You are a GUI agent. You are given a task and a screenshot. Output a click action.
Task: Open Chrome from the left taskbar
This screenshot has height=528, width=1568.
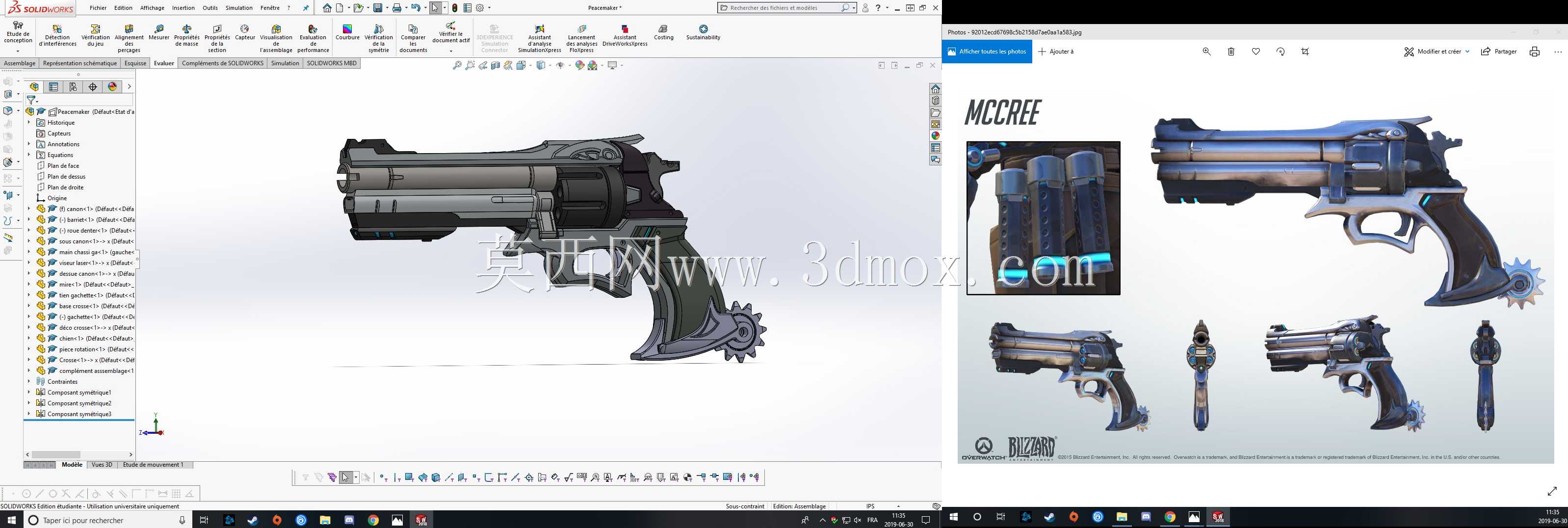(x=373, y=520)
